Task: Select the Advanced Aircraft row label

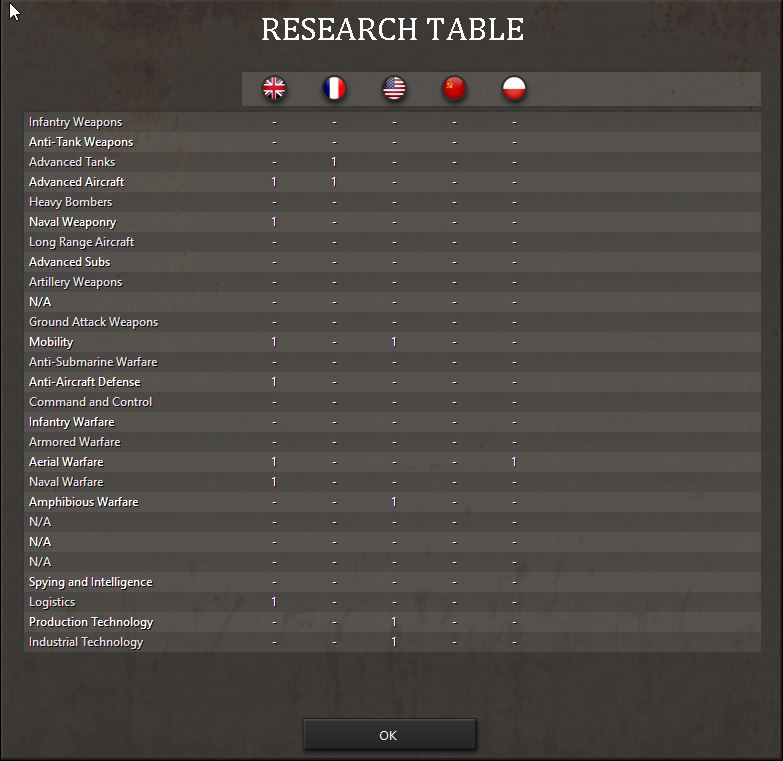Action: coord(76,182)
